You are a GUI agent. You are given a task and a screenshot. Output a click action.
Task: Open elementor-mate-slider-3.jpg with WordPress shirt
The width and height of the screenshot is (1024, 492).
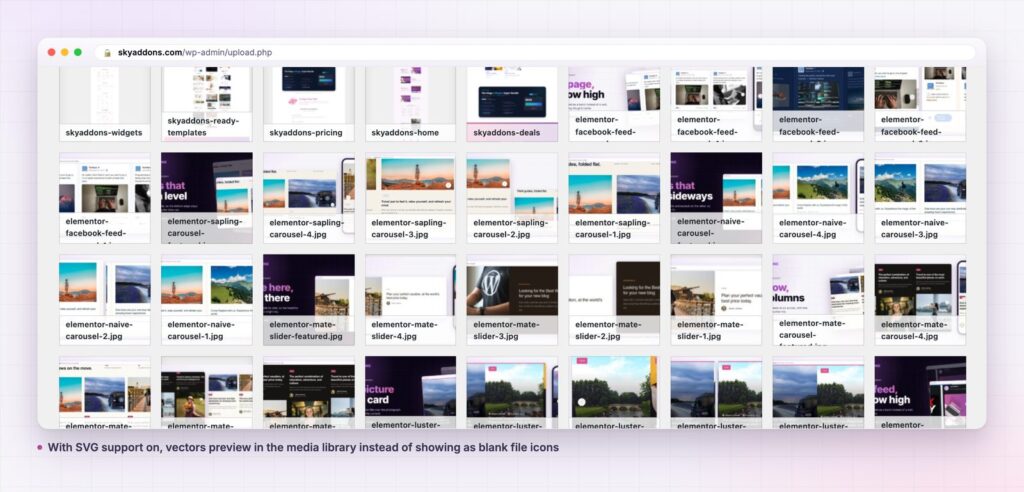tap(513, 300)
